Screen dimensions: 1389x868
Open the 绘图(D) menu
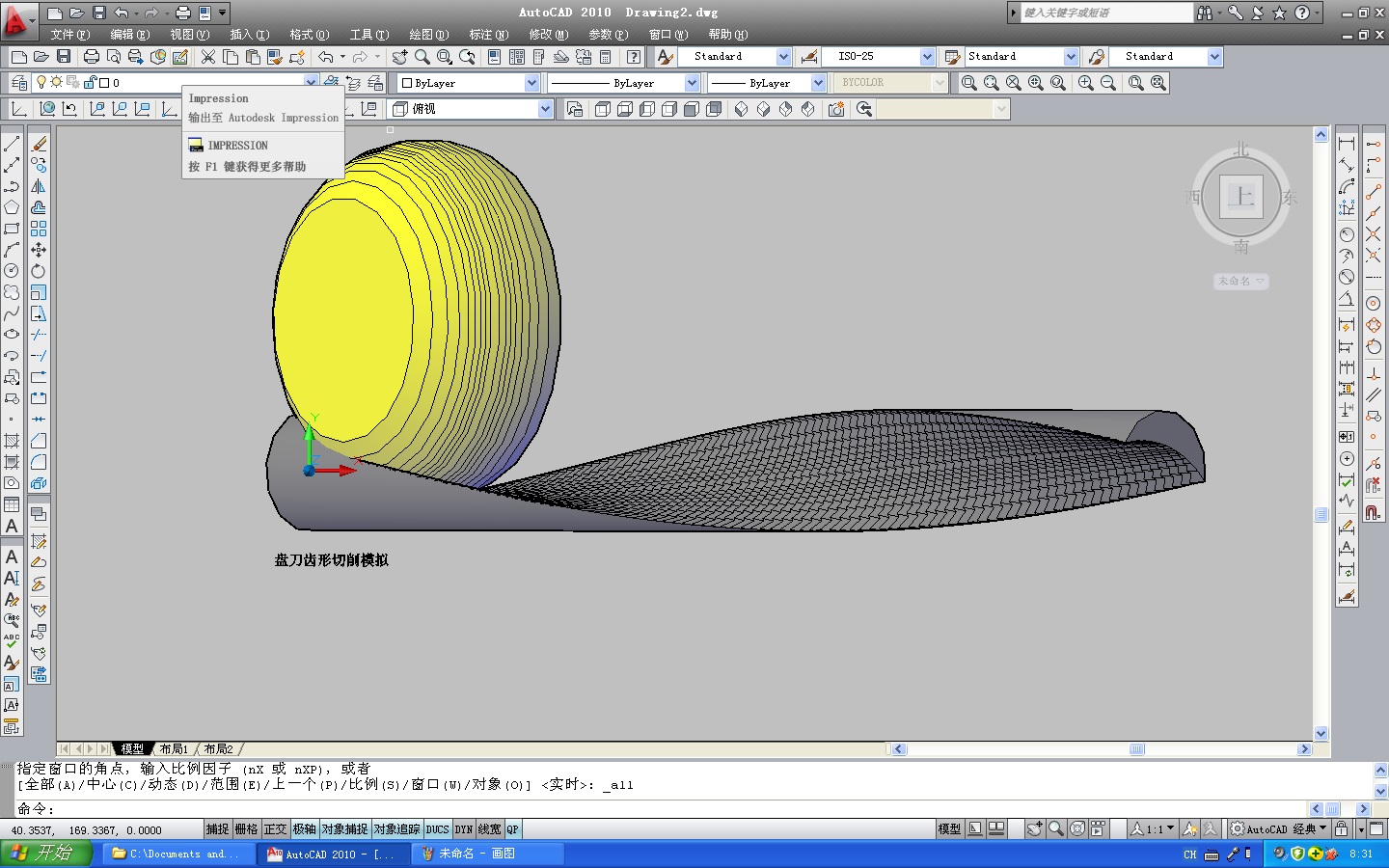pyautogui.click(x=429, y=35)
